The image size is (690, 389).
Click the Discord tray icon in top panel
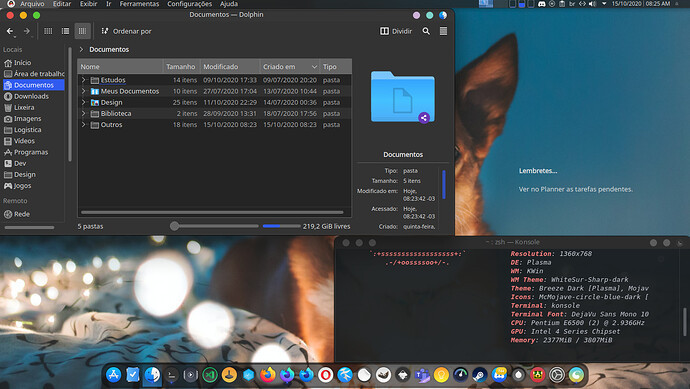coord(542,4)
